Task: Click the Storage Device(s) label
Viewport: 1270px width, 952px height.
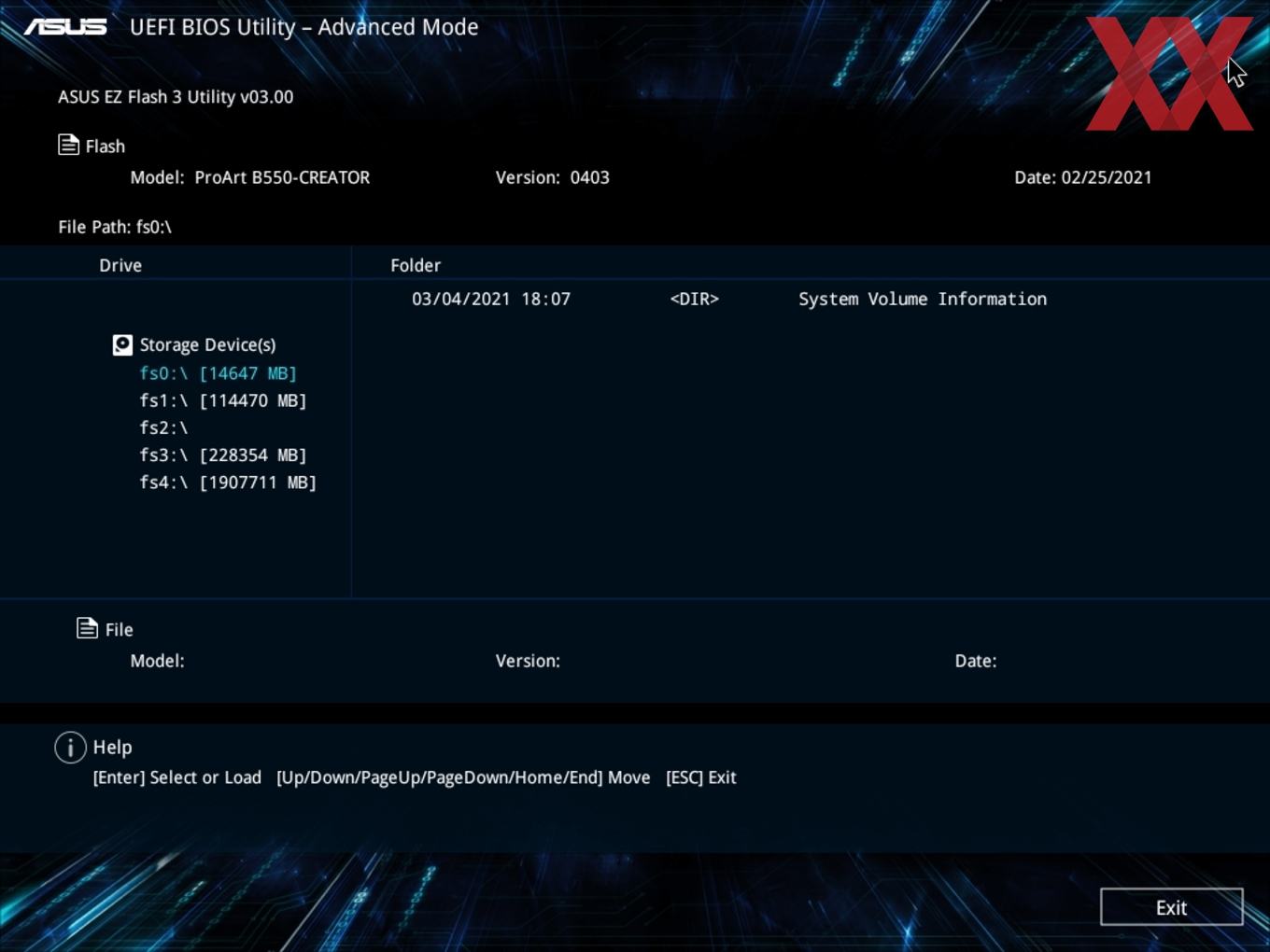Action: click(207, 345)
